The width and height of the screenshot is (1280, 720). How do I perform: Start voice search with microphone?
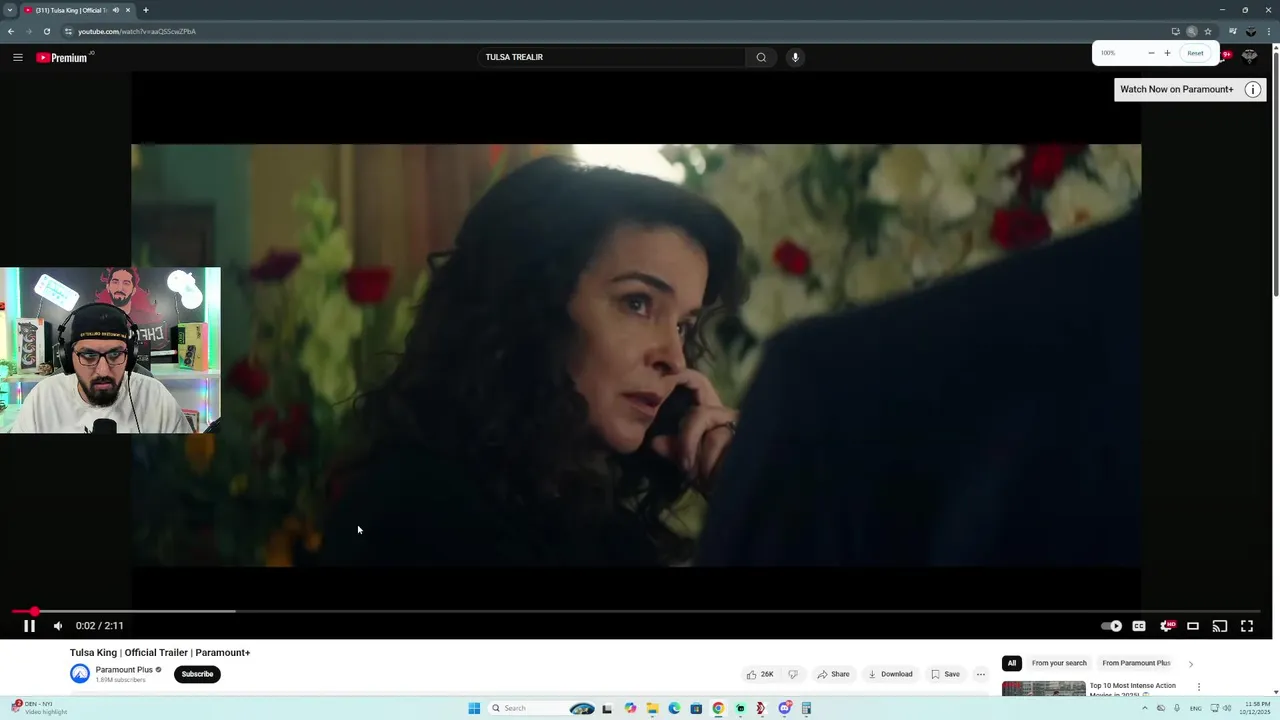point(795,57)
